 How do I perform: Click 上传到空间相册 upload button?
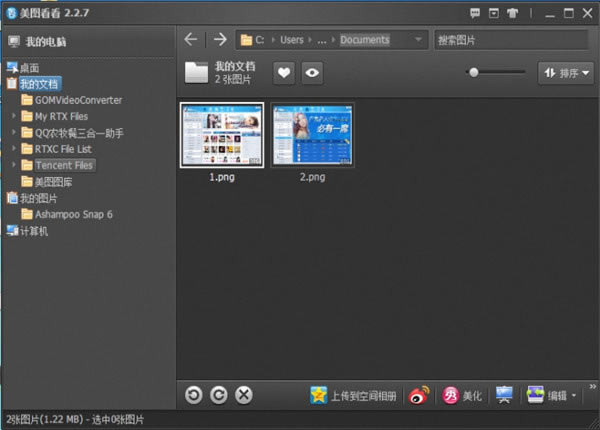pos(353,396)
